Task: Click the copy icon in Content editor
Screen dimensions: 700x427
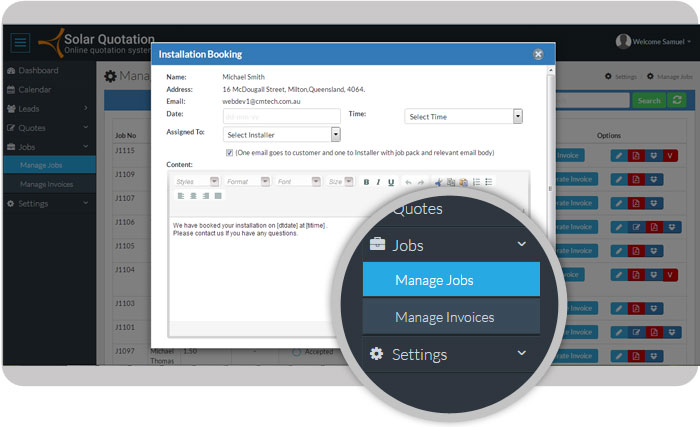Action: [451, 182]
